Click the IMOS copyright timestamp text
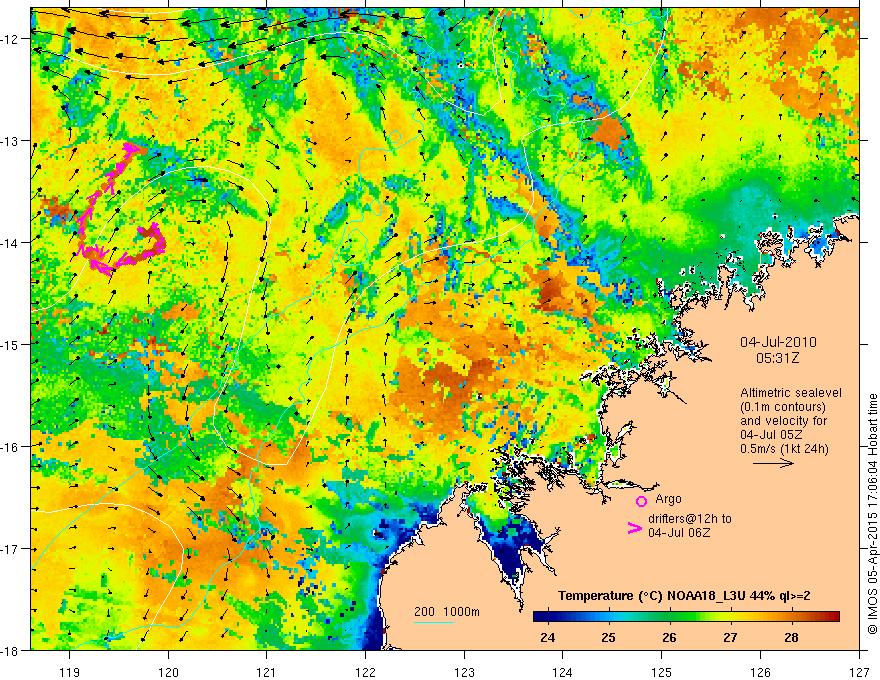The image size is (880, 680). click(872, 514)
